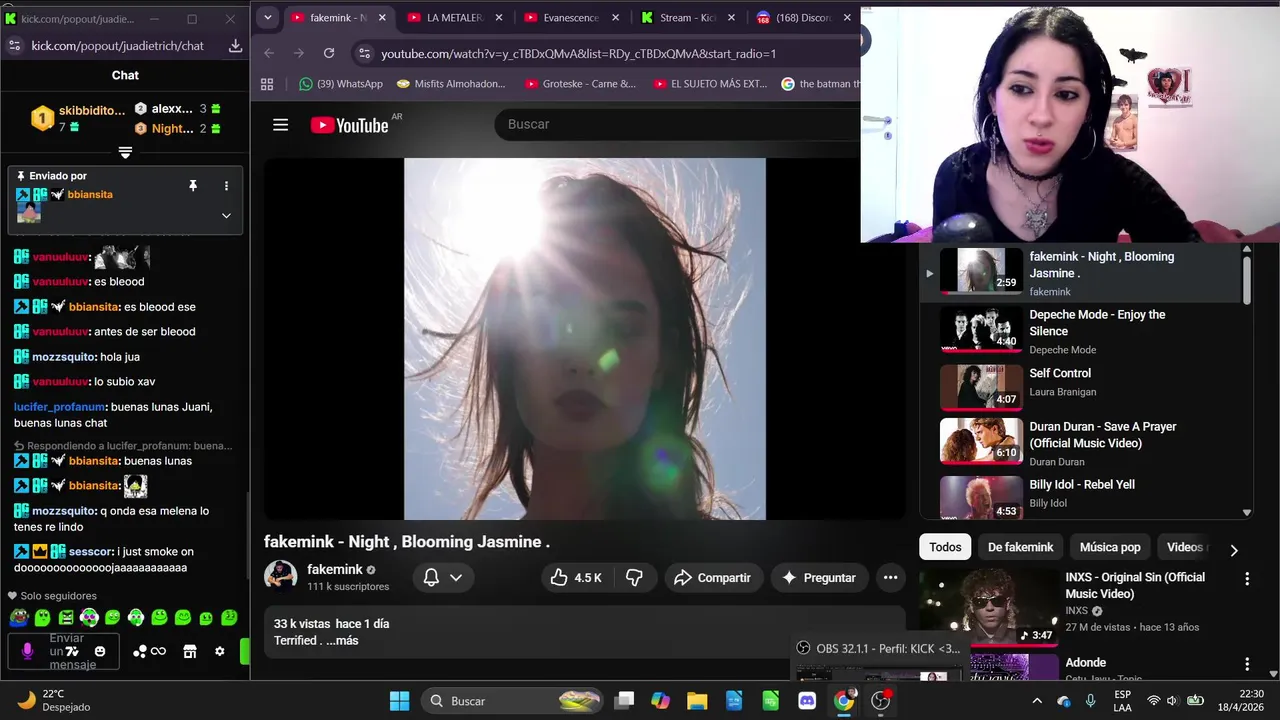Toggle notification bell for fakemink channel
Screen dimensions: 1280x720
tap(431, 578)
